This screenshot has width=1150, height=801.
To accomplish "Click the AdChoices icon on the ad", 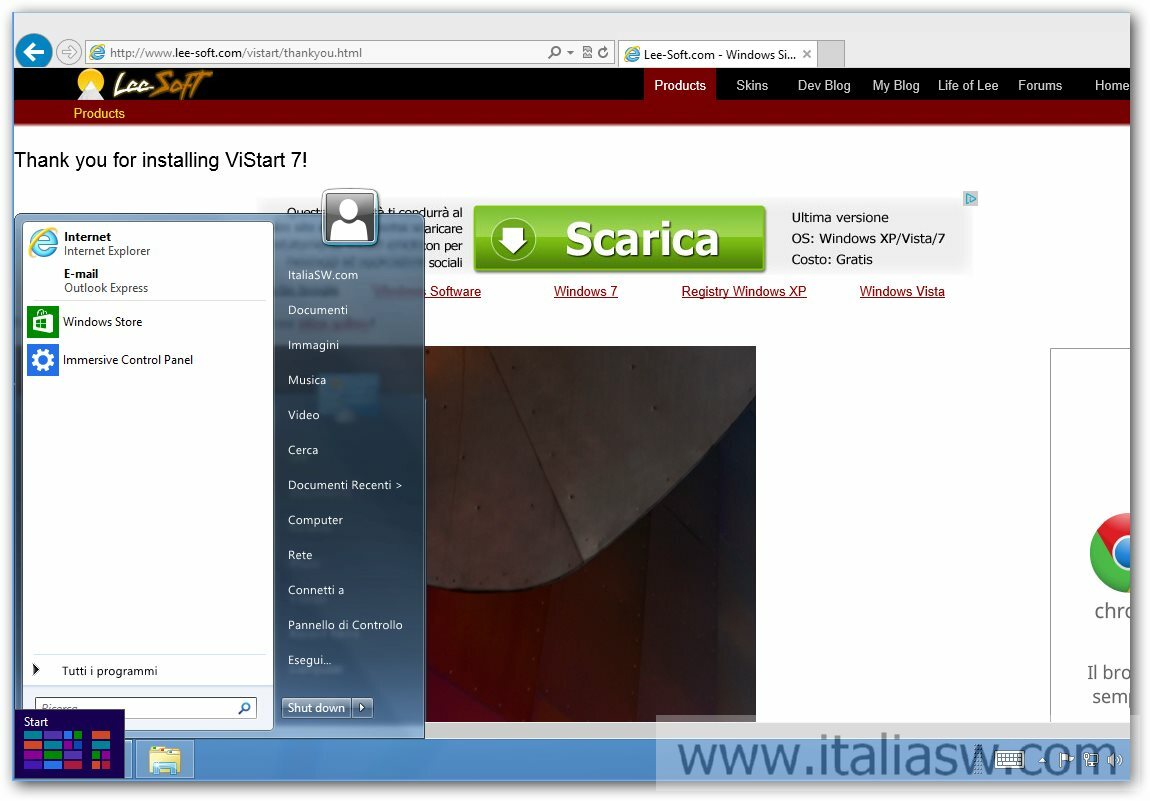I will (x=970, y=198).
